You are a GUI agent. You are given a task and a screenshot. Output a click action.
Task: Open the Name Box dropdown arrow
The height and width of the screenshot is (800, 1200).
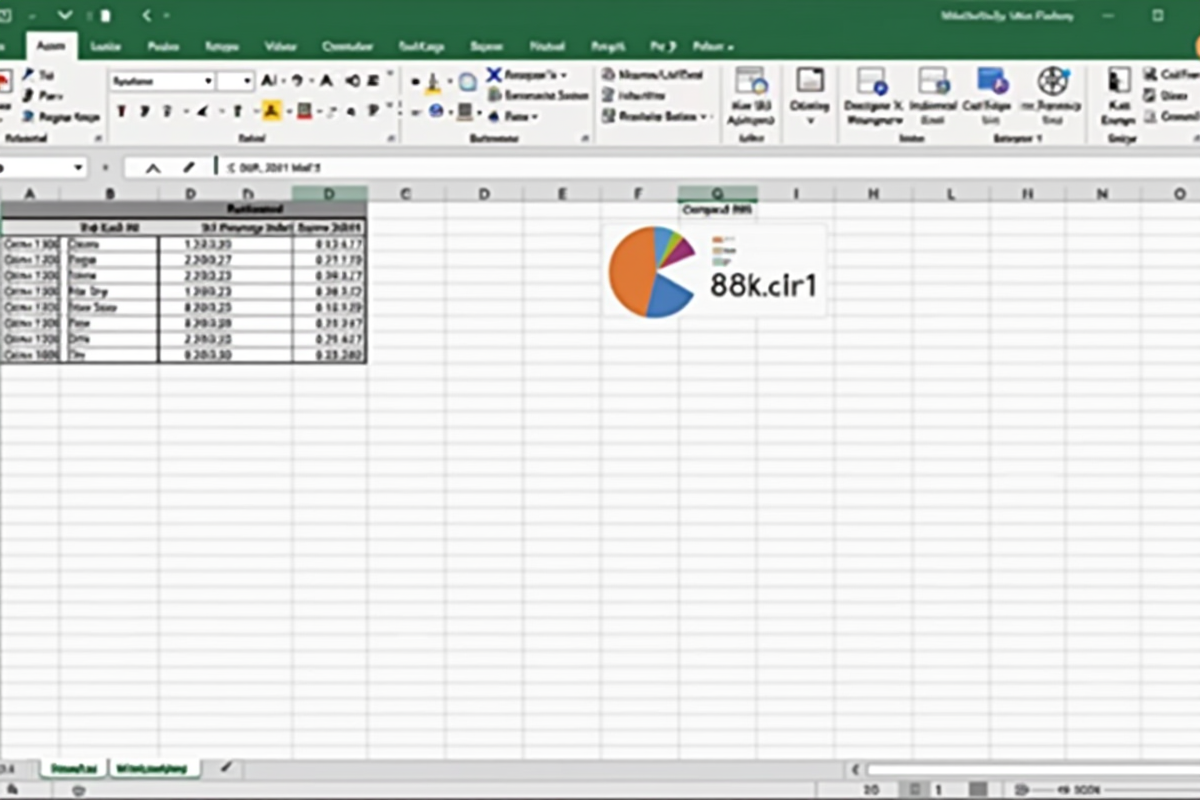77,167
